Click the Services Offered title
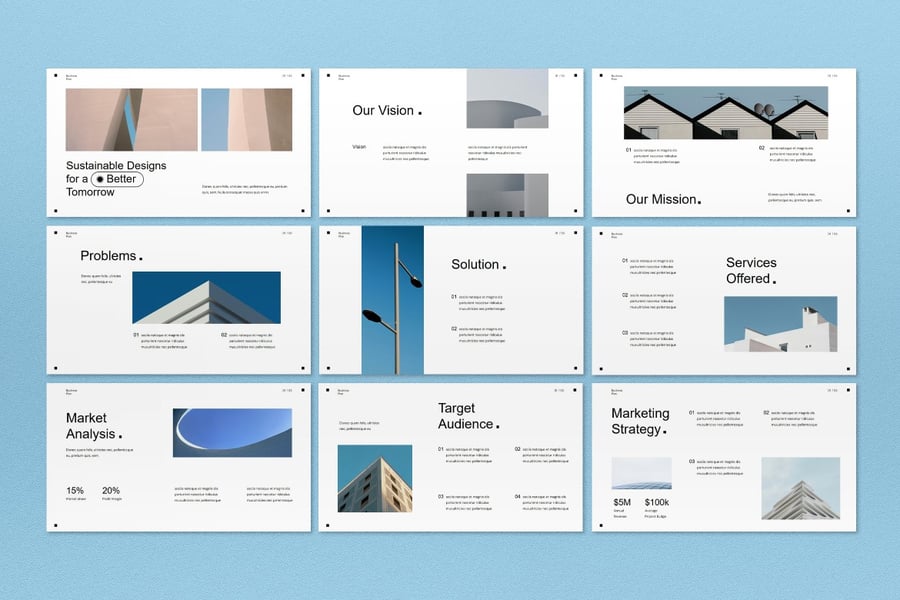900x600 pixels. [x=751, y=270]
